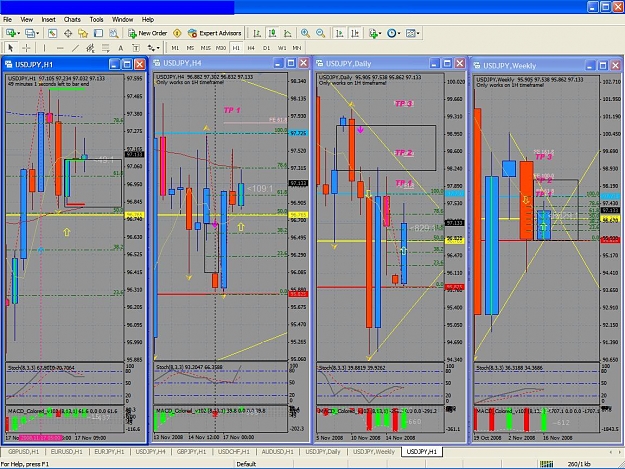Open the Arrows objects icon
Screen dimensions: 625x469
point(151,48)
